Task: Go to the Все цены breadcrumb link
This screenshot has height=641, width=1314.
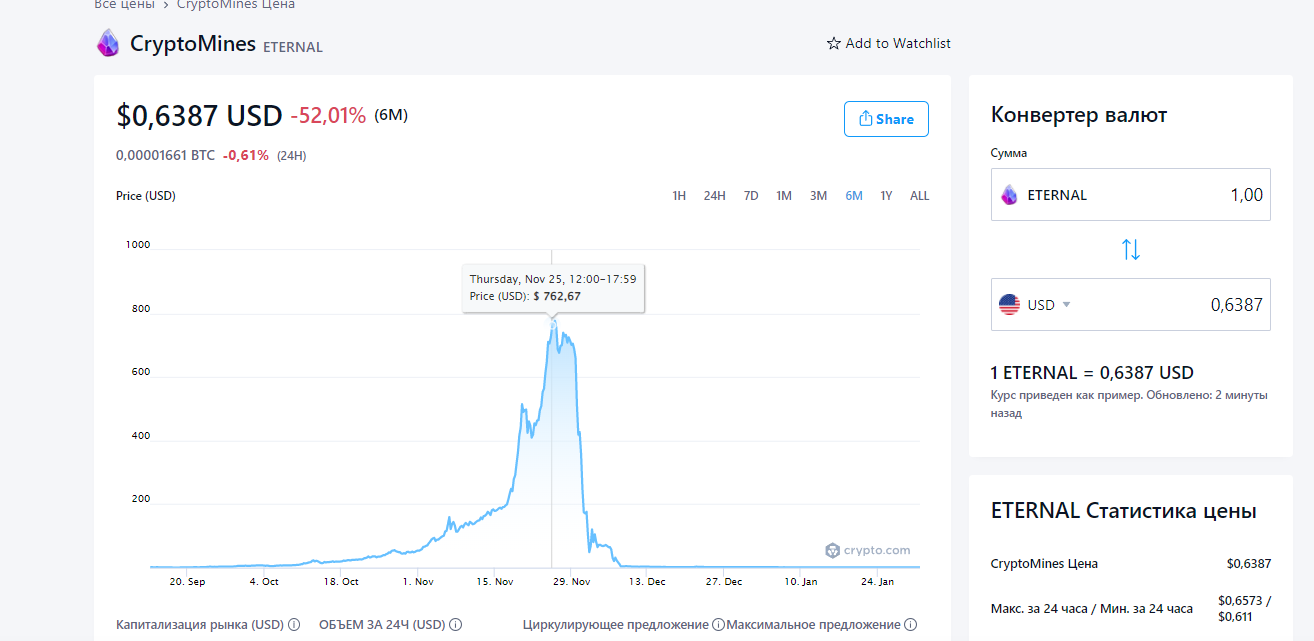Action: 125,5
